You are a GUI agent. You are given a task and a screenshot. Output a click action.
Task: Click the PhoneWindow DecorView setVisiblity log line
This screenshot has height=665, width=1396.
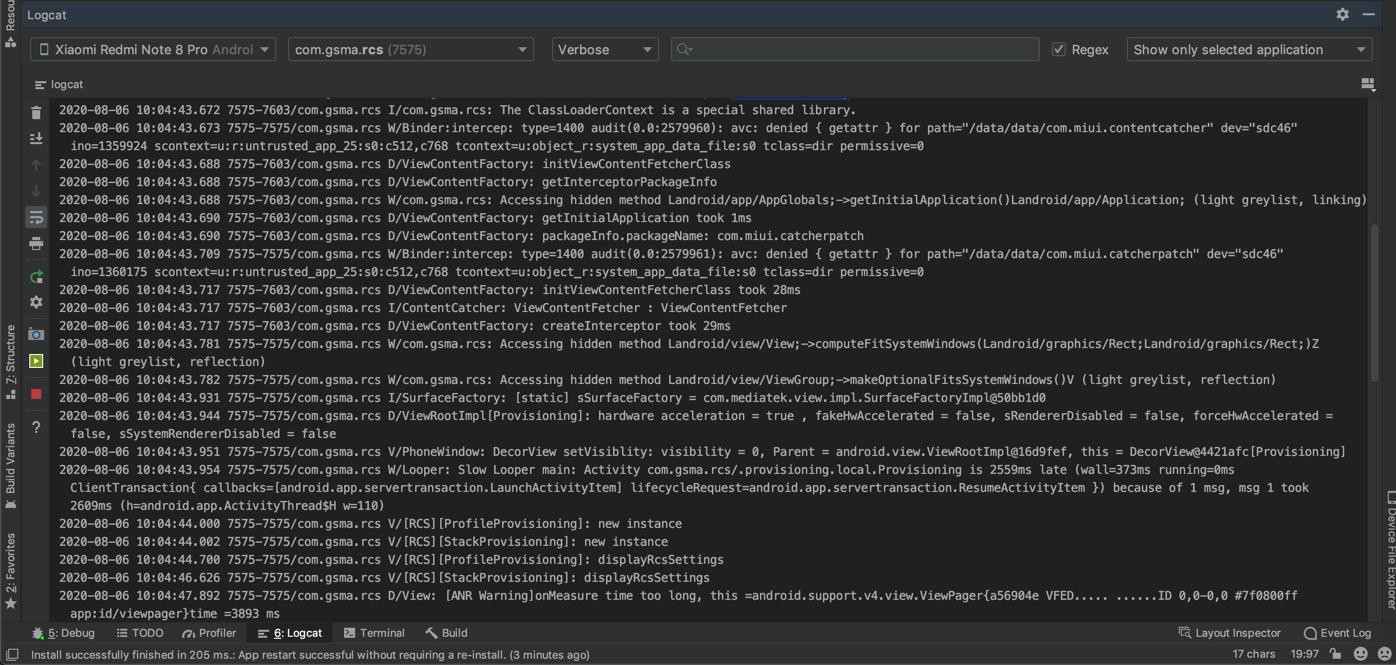[702, 452]
